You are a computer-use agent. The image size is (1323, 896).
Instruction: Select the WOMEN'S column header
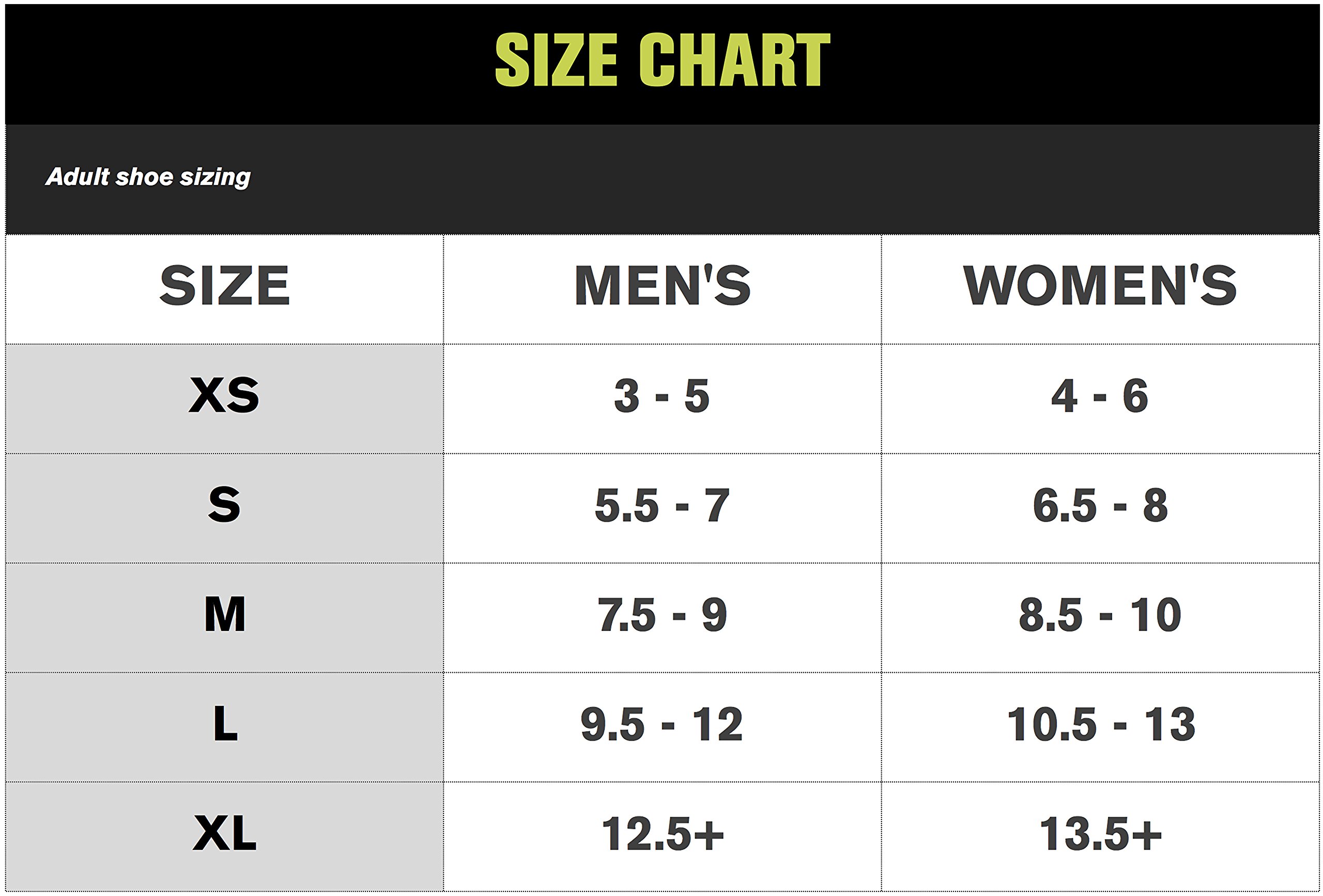[1099, 285]
